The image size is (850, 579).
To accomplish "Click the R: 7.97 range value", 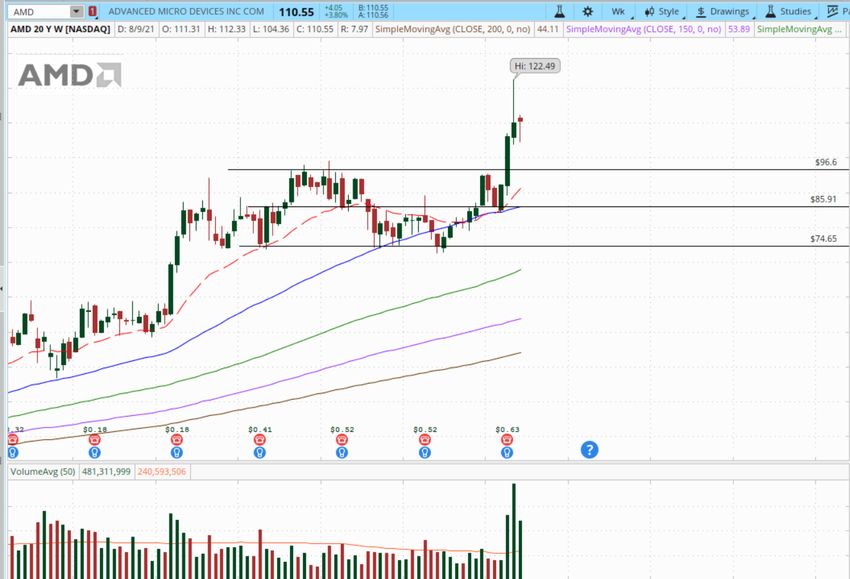I will [x=354, y=29].
